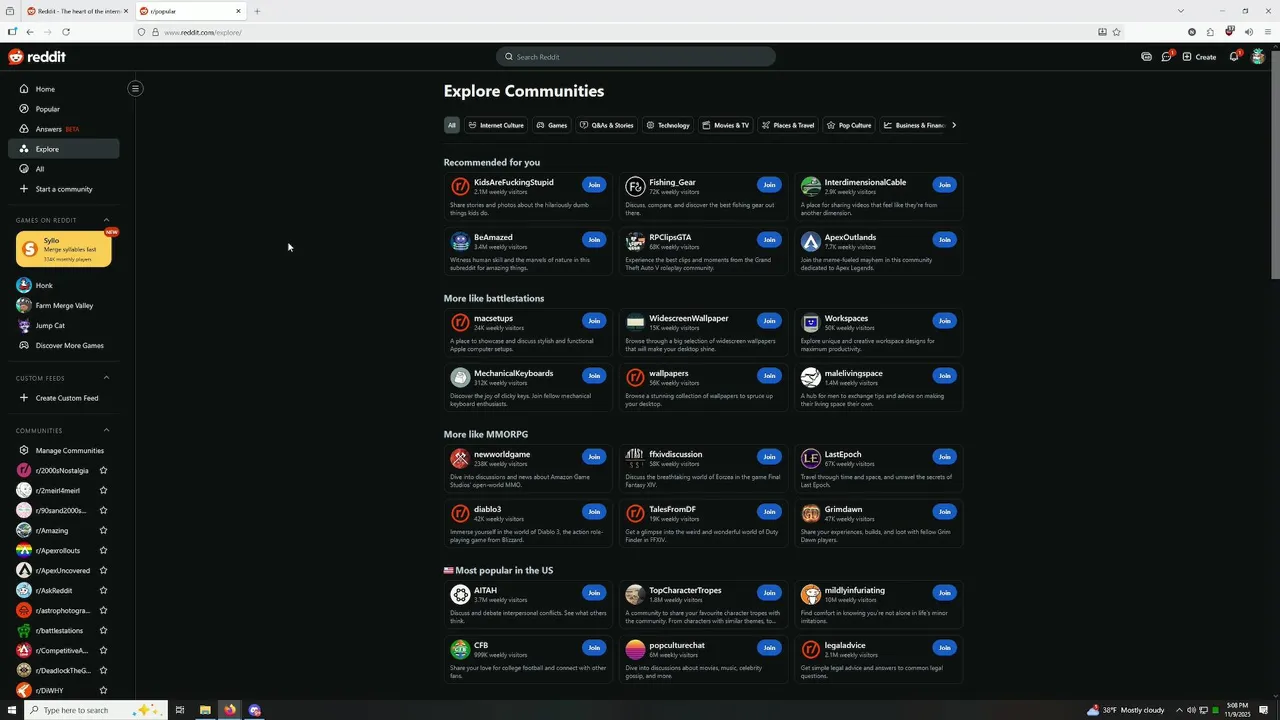The image size is (1280, 720).
Task: Favorite r/Amazing with its star
Action: (103, 530)
